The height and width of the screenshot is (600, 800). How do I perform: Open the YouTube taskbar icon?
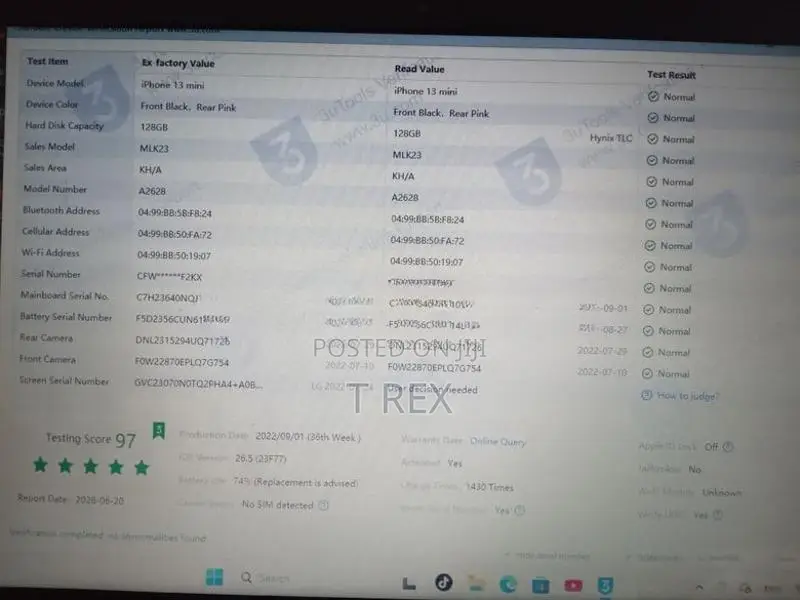click(x=573, y=586)
